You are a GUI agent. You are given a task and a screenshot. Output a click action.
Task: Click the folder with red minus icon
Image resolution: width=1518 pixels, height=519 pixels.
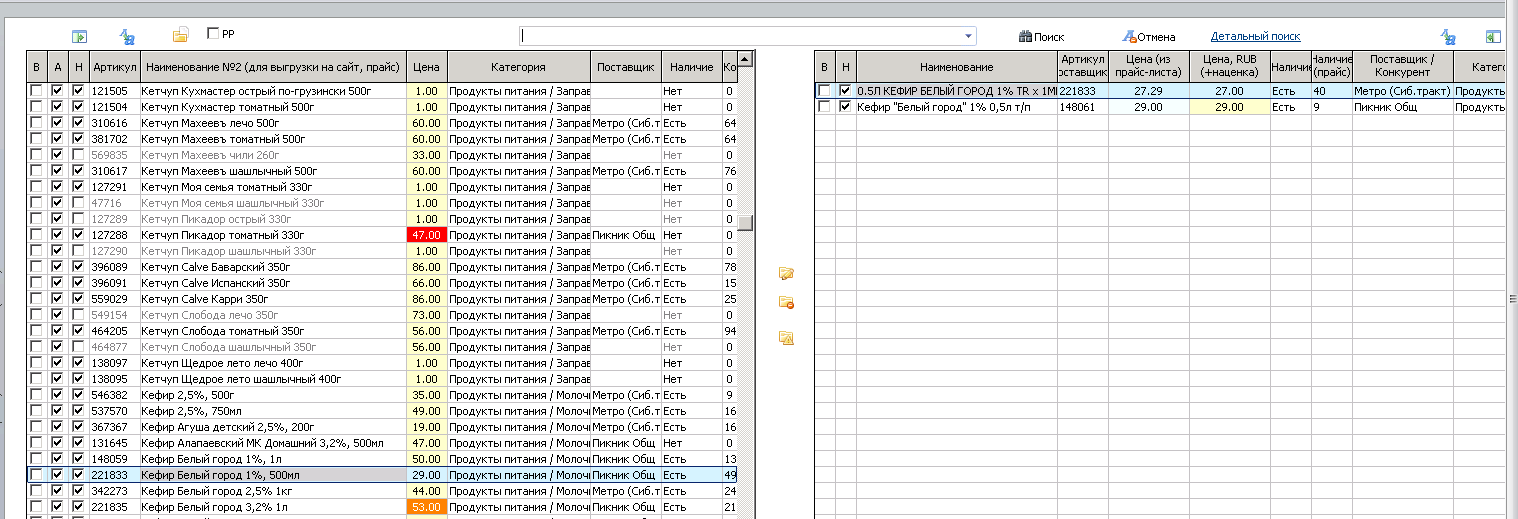tap(786, 303)
